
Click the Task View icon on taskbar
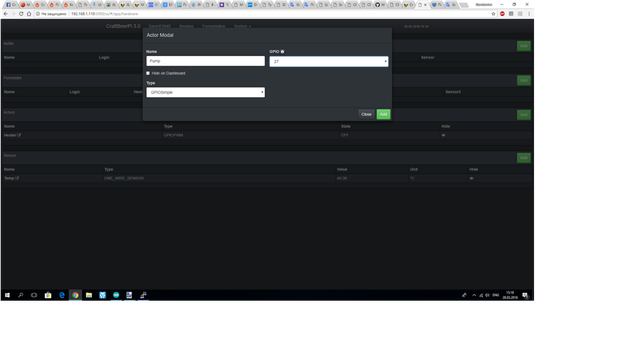click(34, 295)
